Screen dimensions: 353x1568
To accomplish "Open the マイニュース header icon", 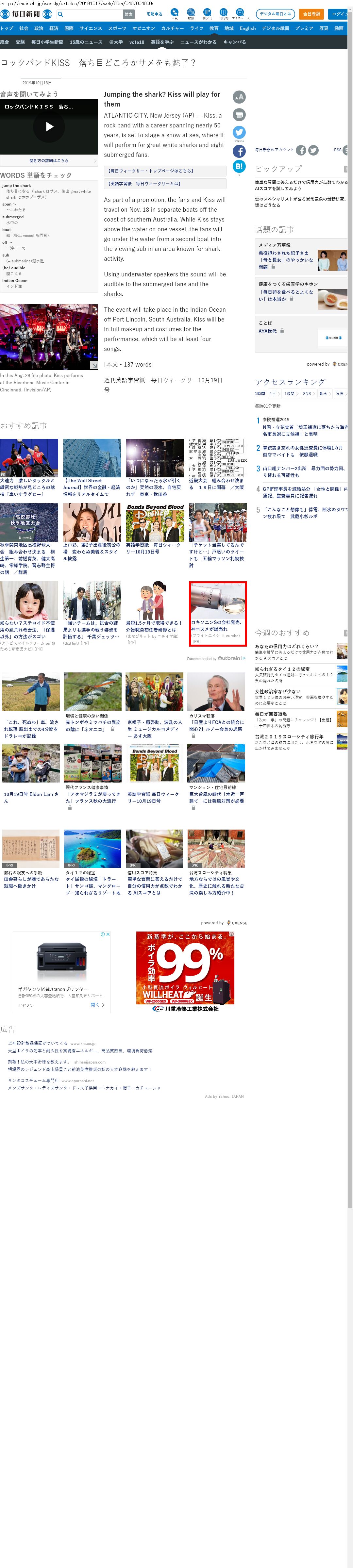I will point(241,13).
